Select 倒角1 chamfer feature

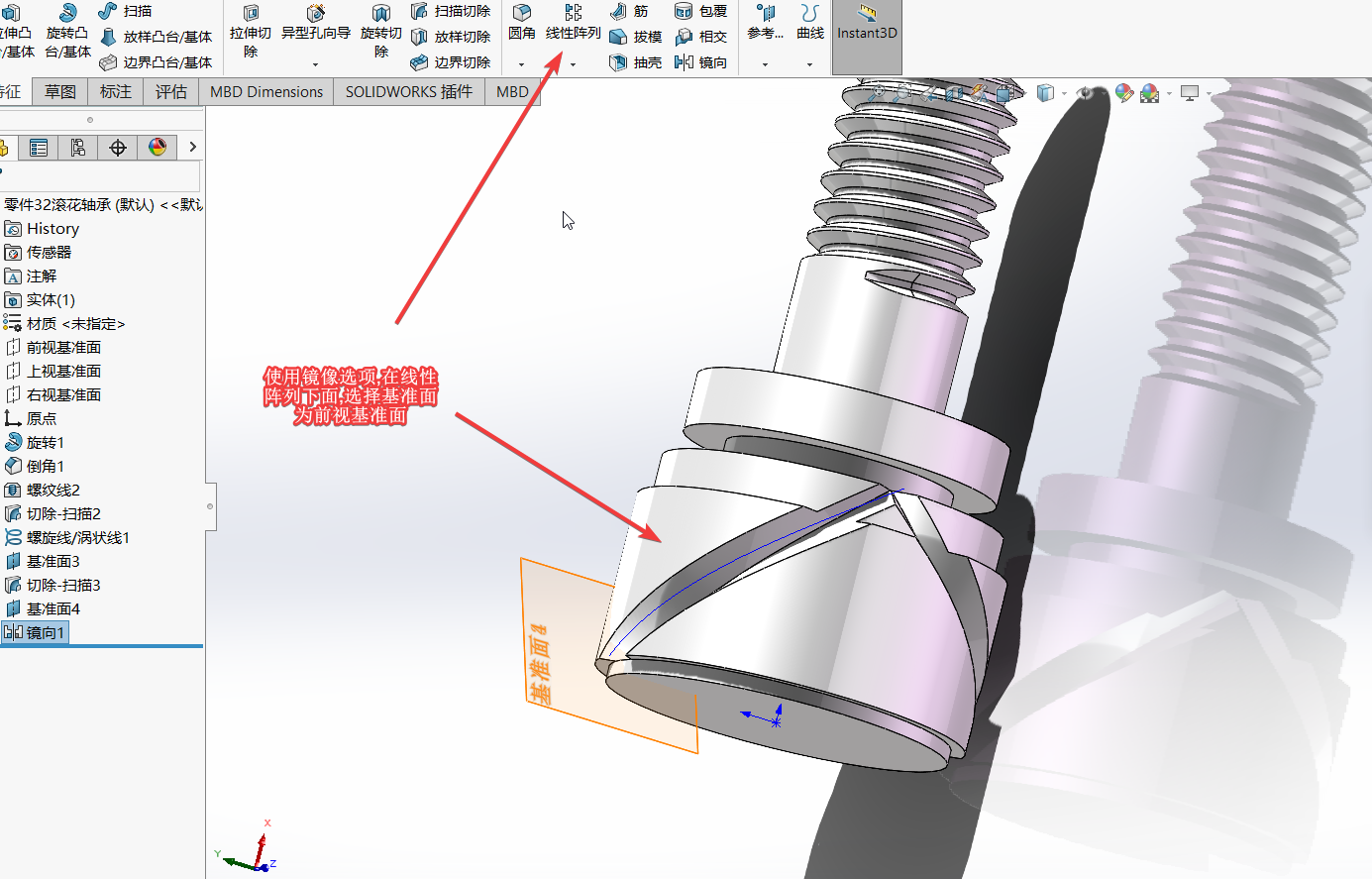(35, 467)
